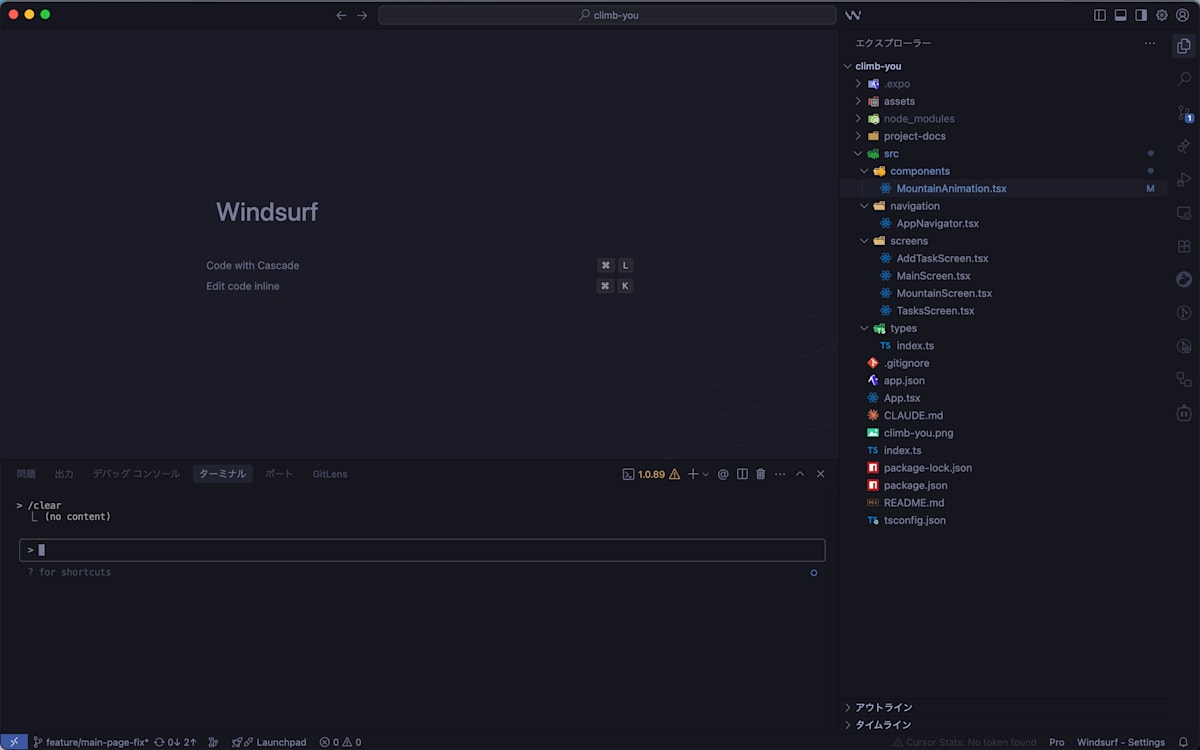1200x750 pixels.
Task: Open the Search view in activity bar
Action: 1184,79
